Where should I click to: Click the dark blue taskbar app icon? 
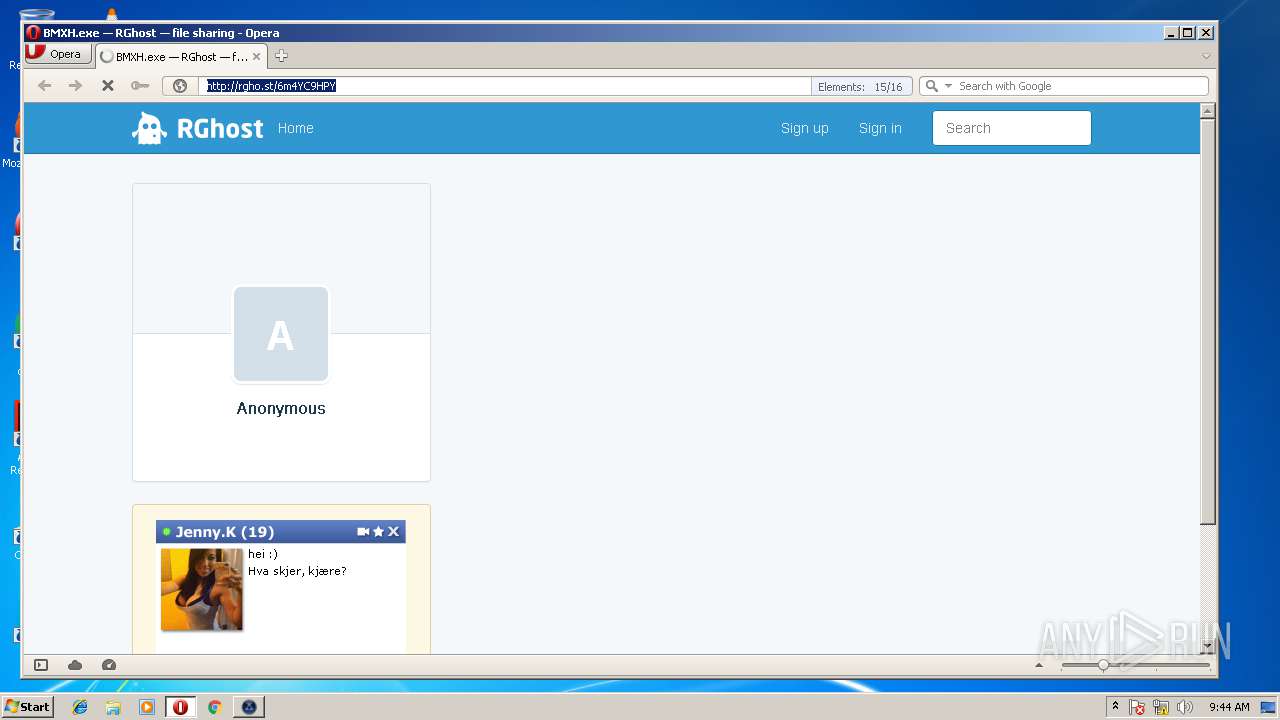click(x=249, y=707)
